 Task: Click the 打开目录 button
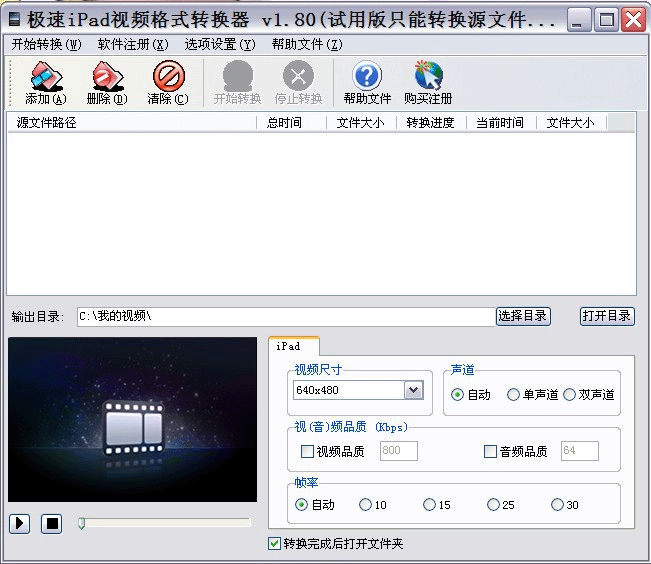pos(607,316)
